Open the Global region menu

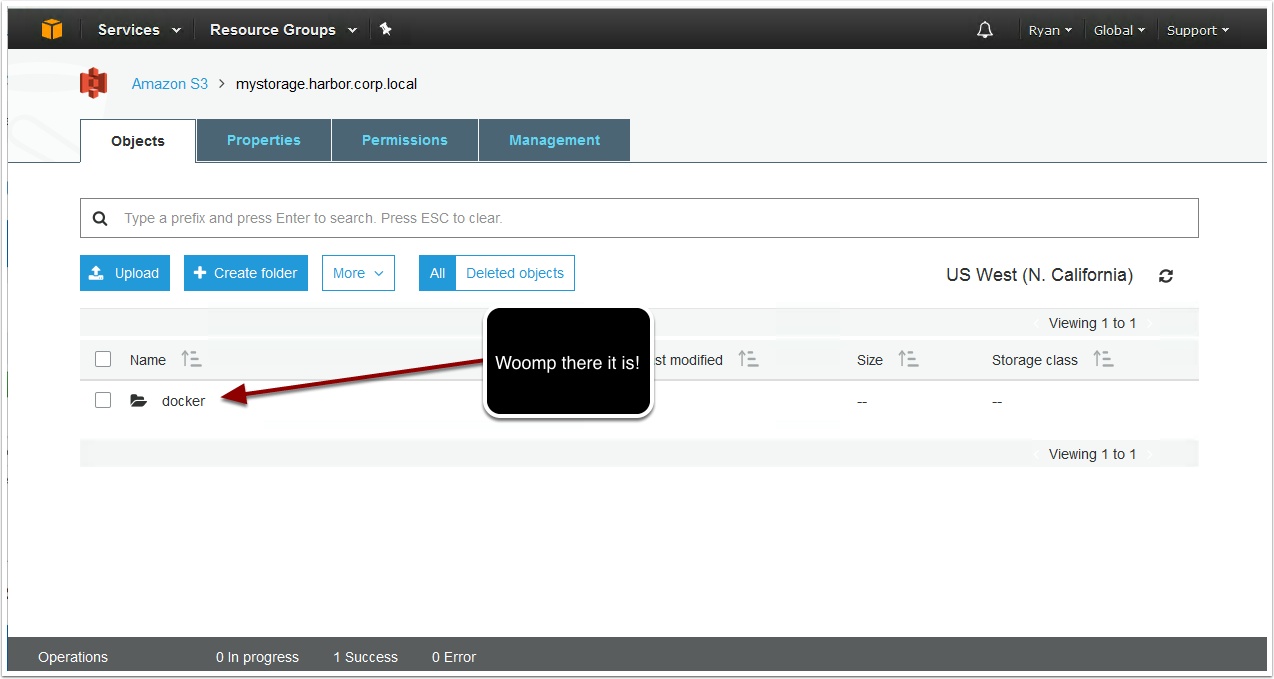(x=1120, y=30)
